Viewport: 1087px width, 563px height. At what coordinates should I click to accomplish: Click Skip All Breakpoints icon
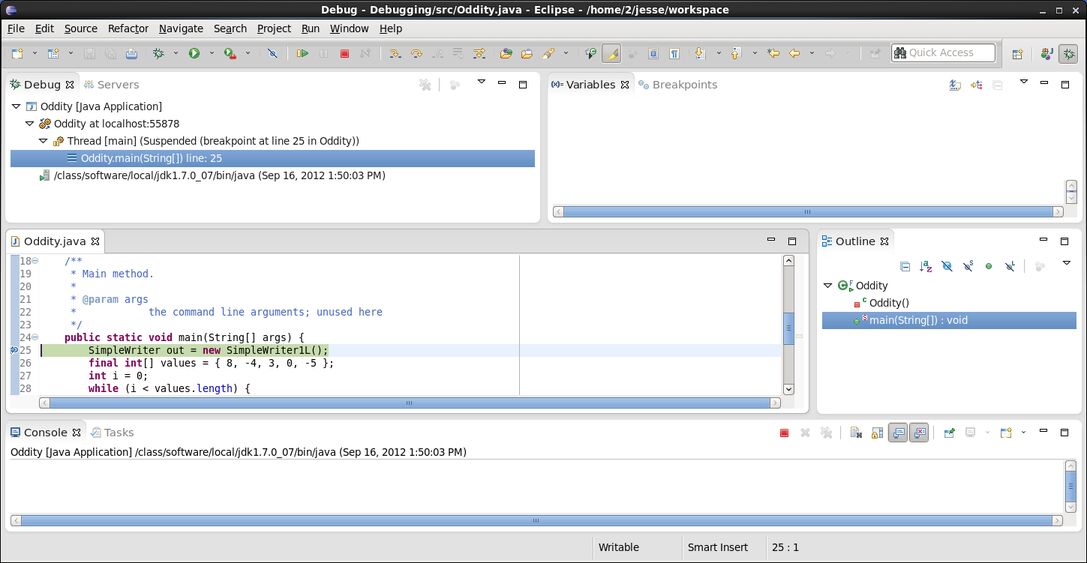point(272,53)
